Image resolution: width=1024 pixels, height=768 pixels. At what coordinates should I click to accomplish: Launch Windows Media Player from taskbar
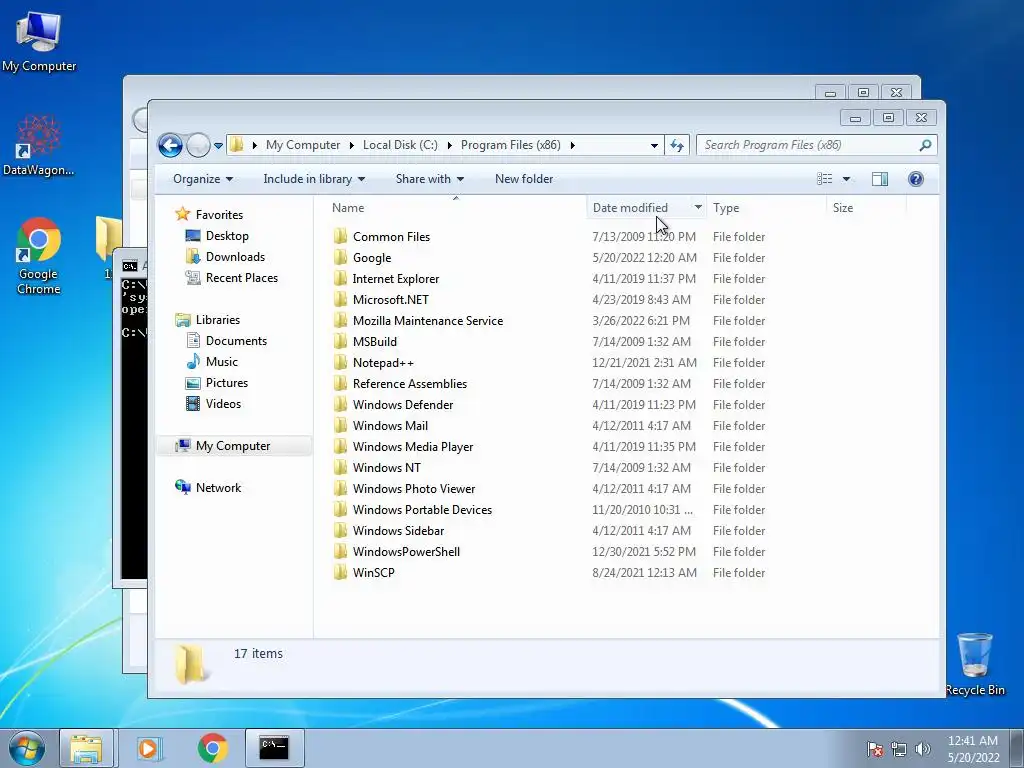pos(148,748)
